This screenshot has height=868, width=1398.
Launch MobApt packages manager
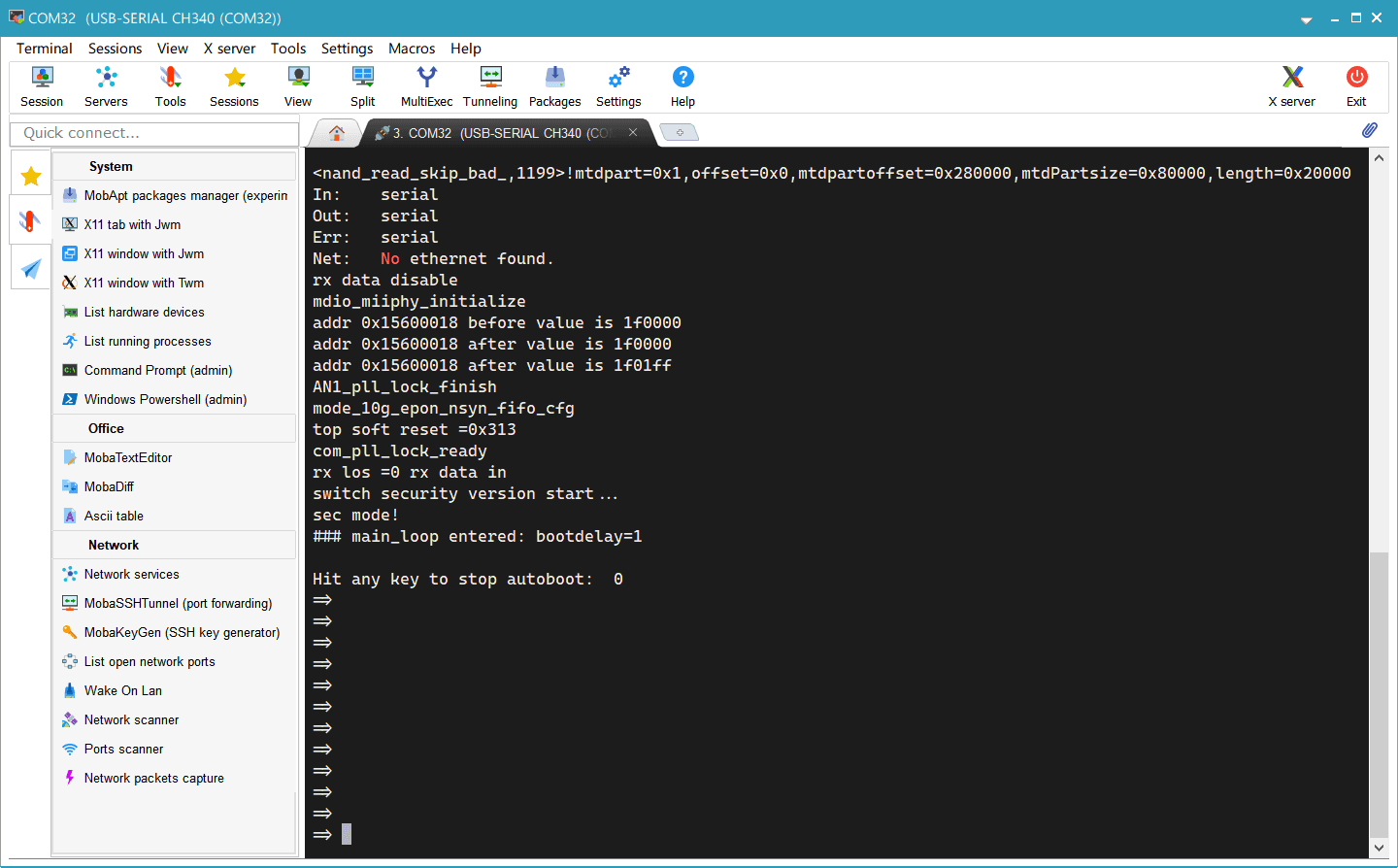[175, 195]
